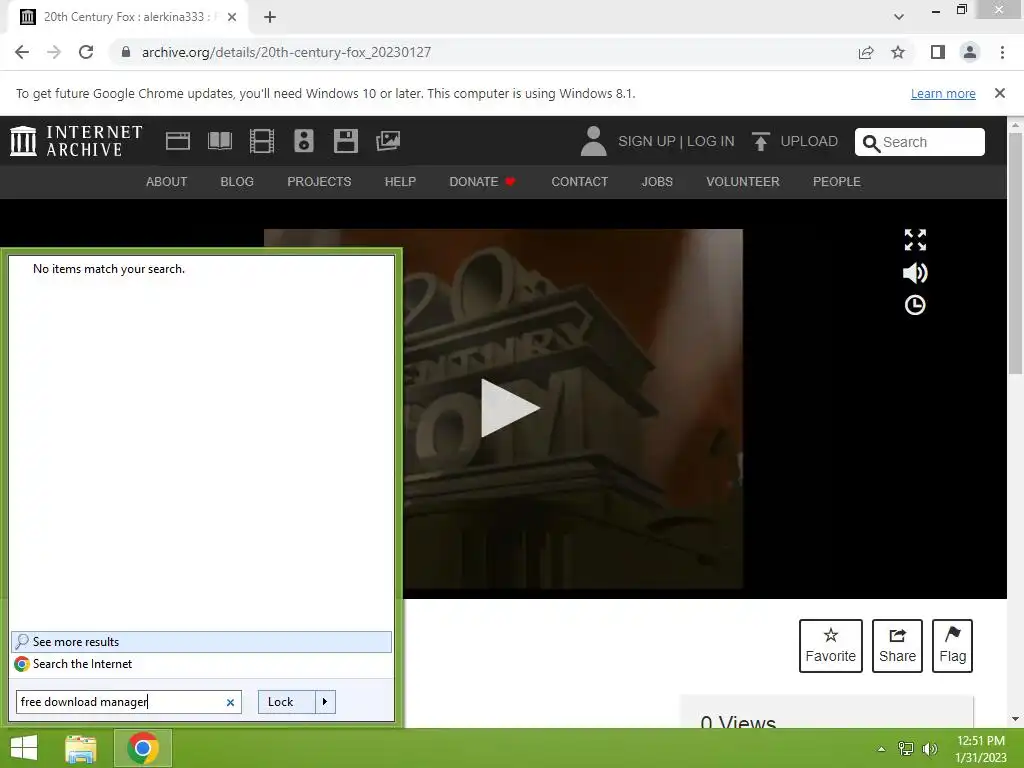
Task: Open the network tray icon
Action: [x=906, y=748]
